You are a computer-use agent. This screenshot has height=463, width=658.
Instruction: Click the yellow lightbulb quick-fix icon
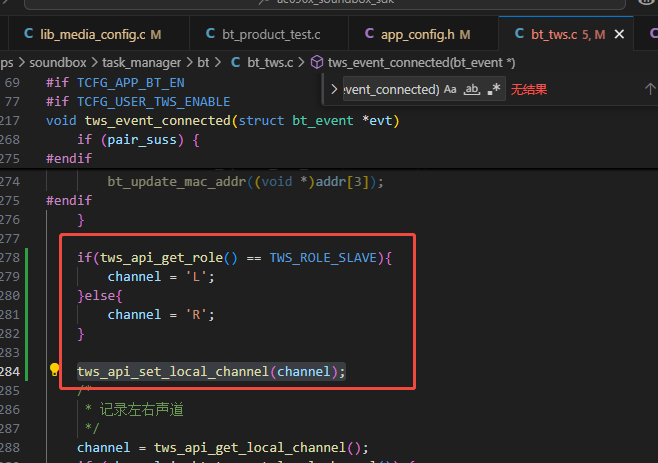coord(55,370)
